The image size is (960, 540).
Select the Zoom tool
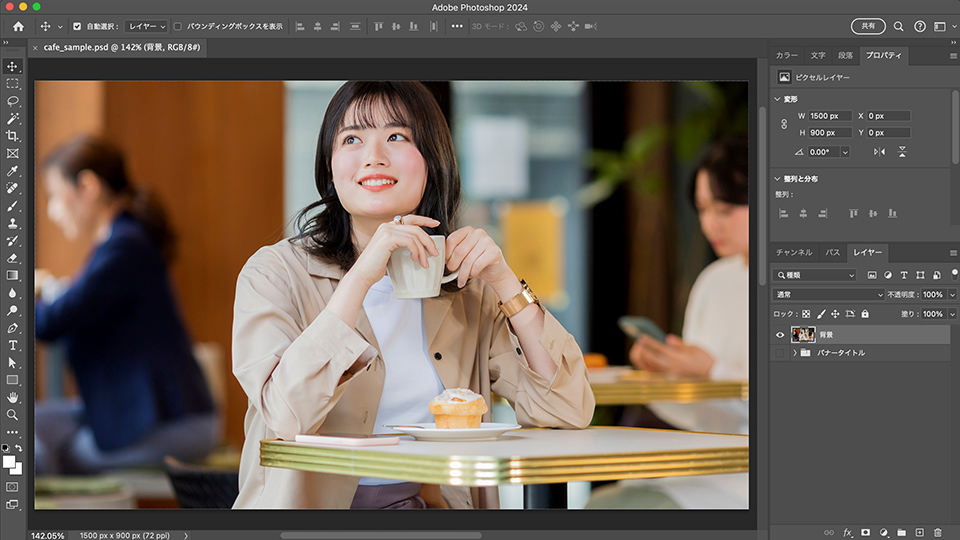click(12, 415)
